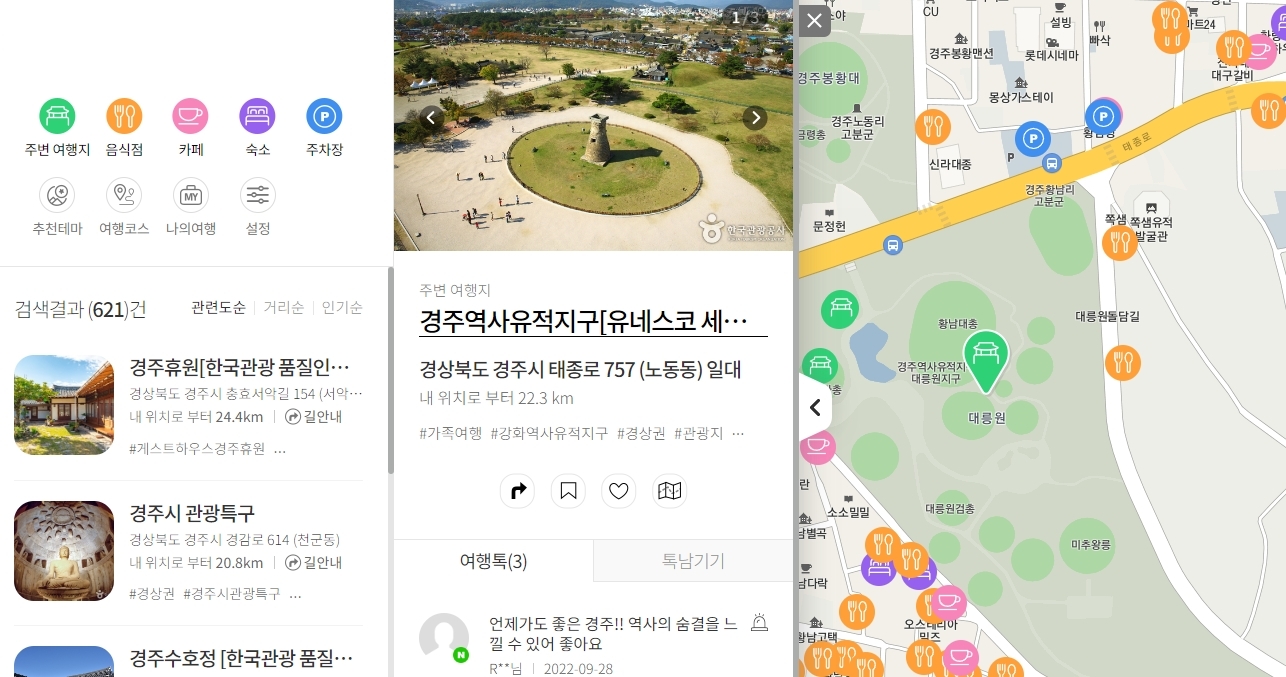
Task: Select the 주변 여행지 nearby attractions icon
Action: pyautogui.click(x=57, y=116)
